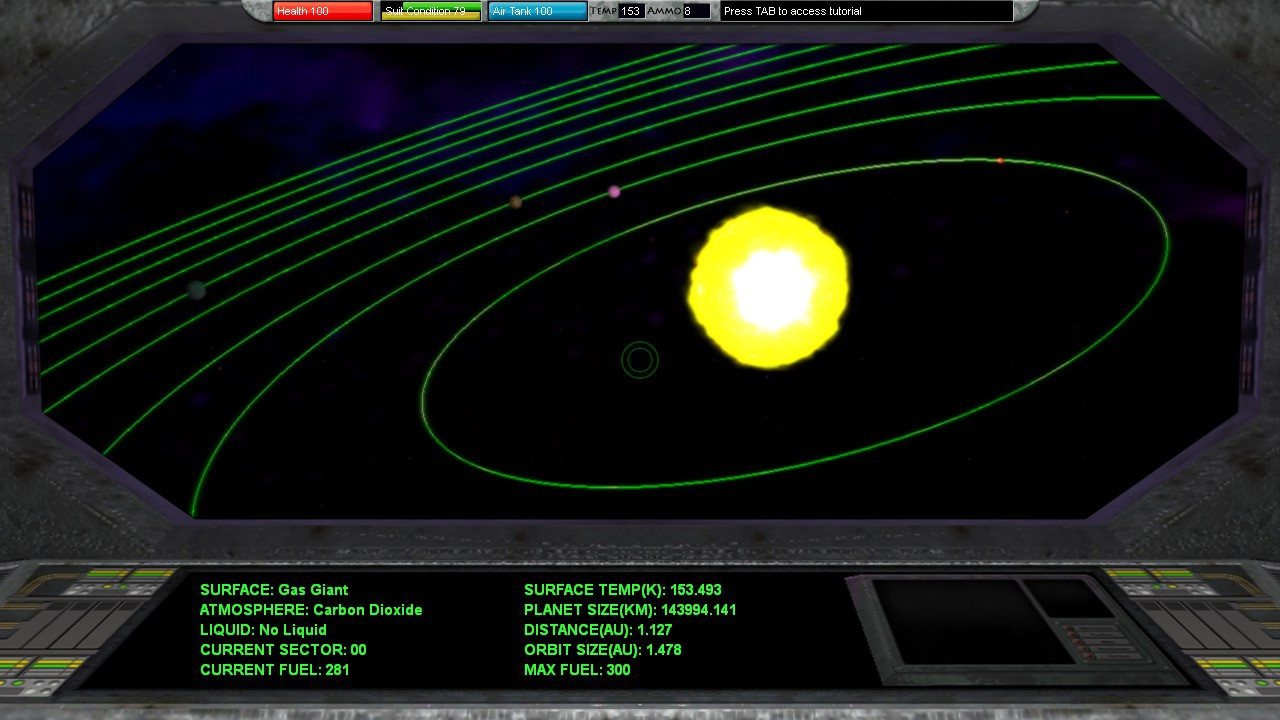Viewport: 1280px width, 720px height.
Task: Click the pink planet on the orbit
Action: pos(614,191)
